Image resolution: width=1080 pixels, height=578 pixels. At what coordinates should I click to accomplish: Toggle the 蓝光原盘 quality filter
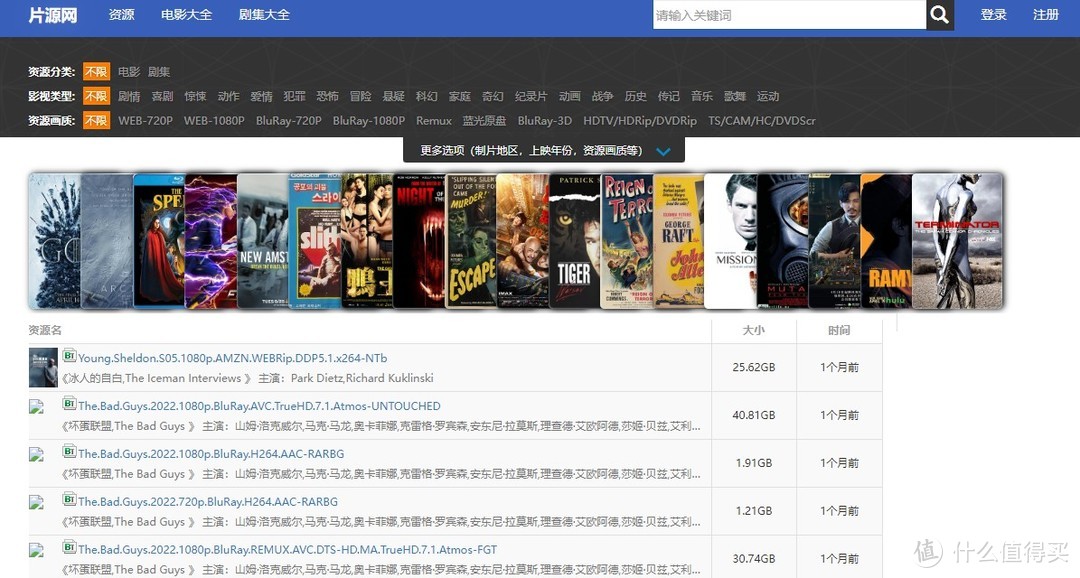pyautogui.click(x=484, y=120)
